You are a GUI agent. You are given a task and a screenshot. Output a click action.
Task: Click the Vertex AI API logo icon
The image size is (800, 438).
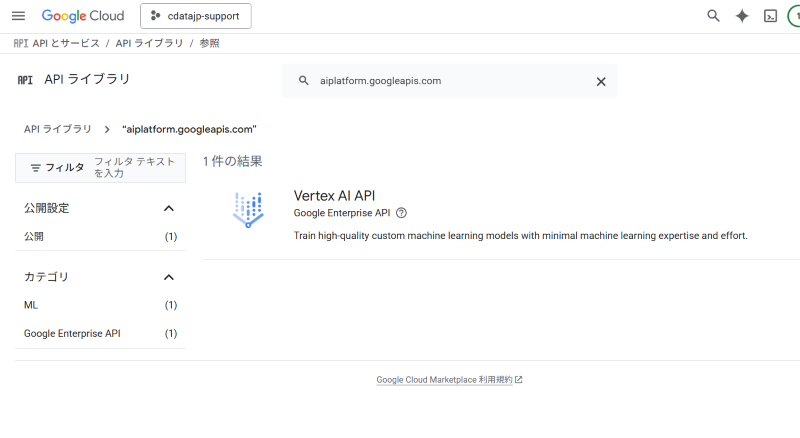tap(248, 210)
